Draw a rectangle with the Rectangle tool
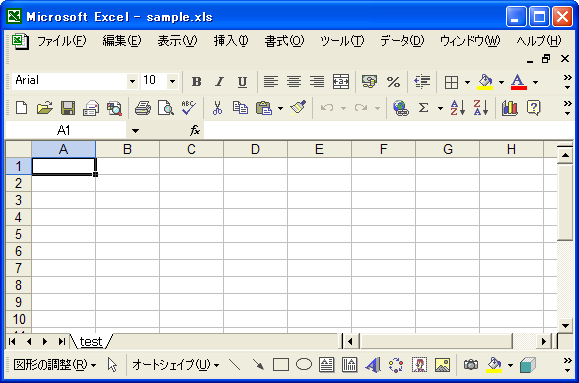579x383 pixels. click(x=281, y=365)
